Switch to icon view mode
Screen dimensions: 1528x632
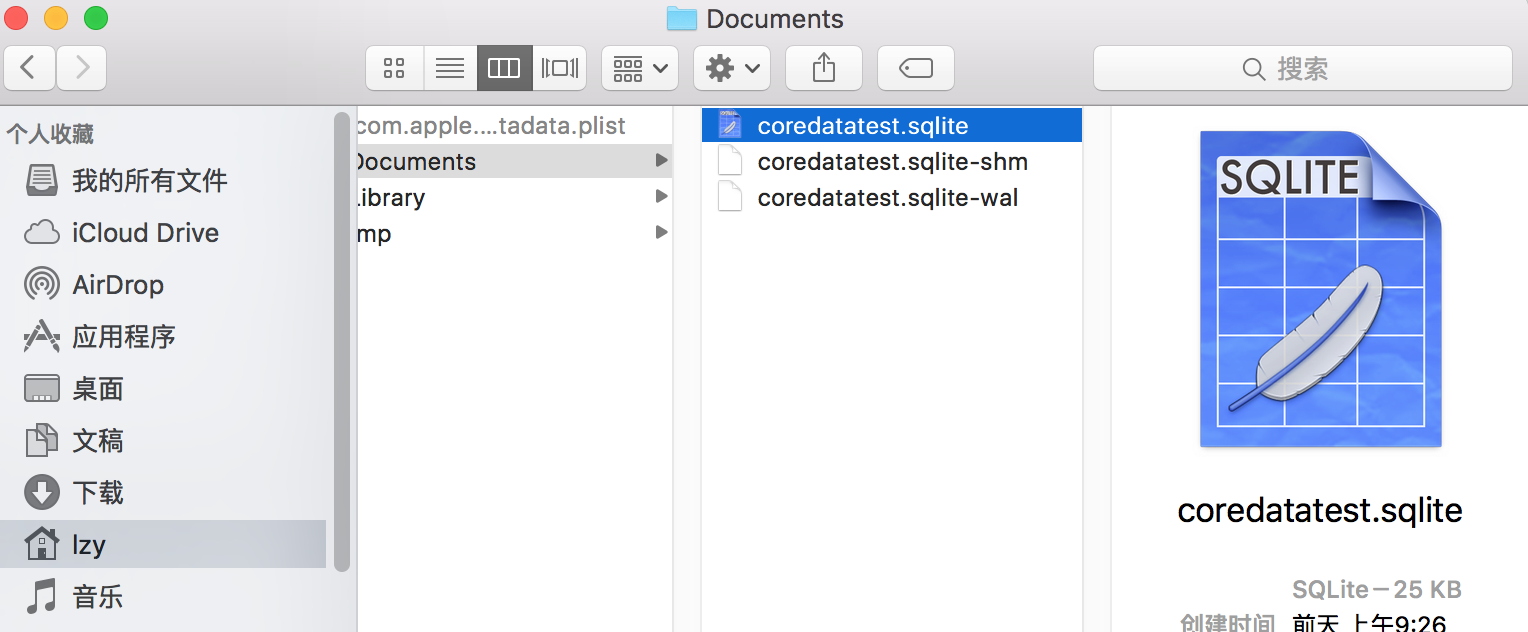coord(394,68)
